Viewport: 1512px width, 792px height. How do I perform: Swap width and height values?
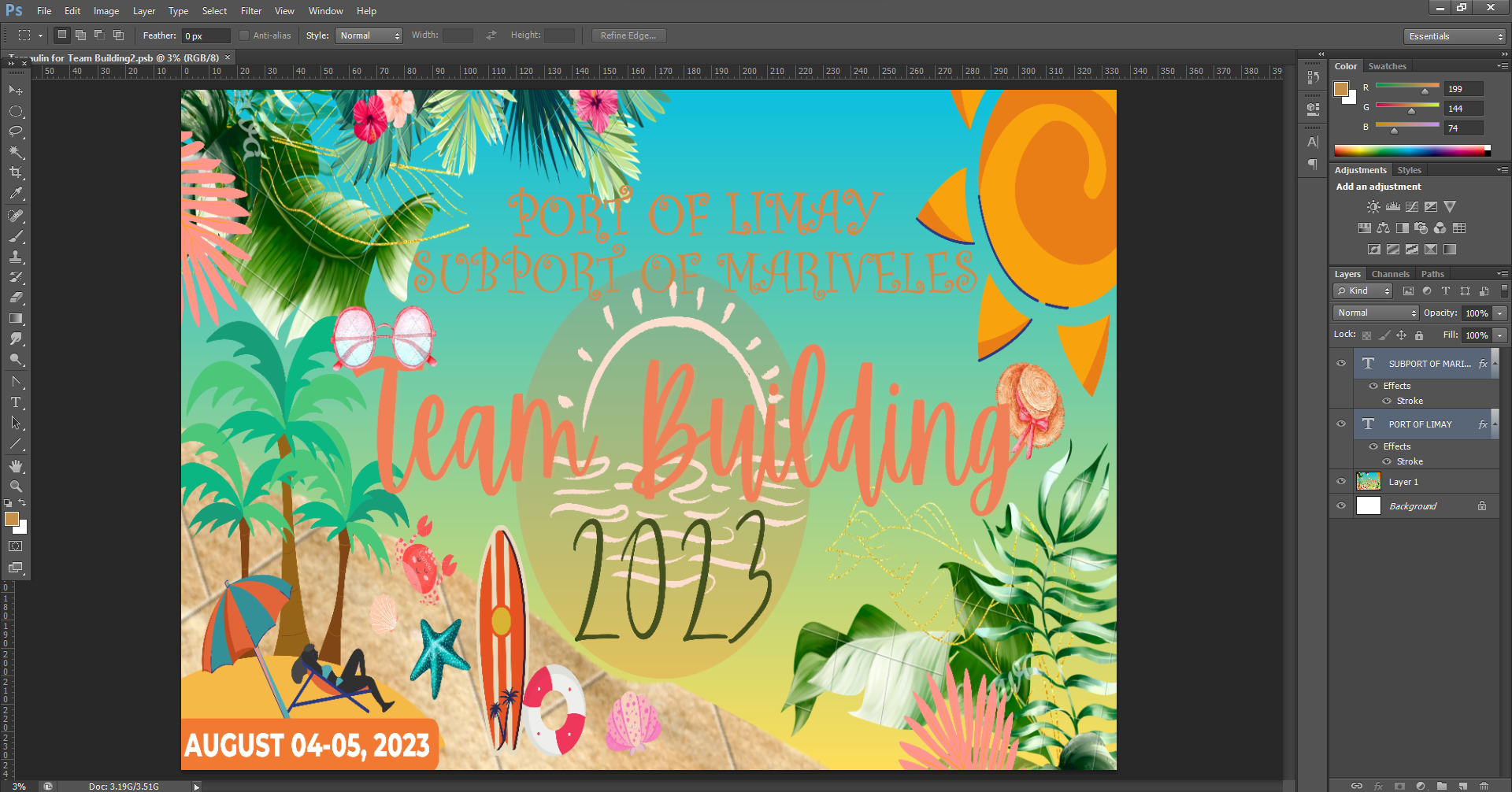coord(491,35)
